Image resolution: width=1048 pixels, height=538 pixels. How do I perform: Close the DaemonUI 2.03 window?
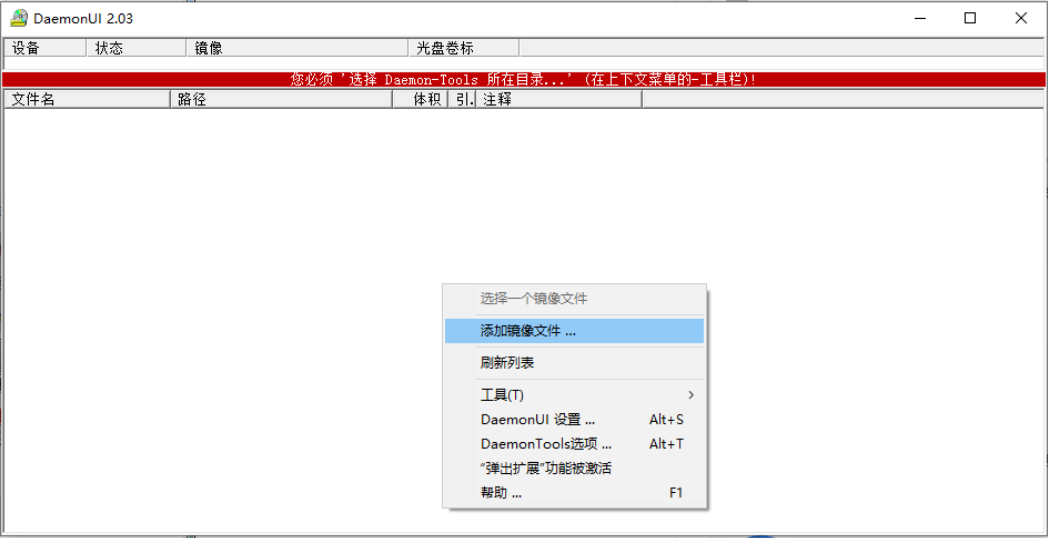click(x=1021, y=19)
